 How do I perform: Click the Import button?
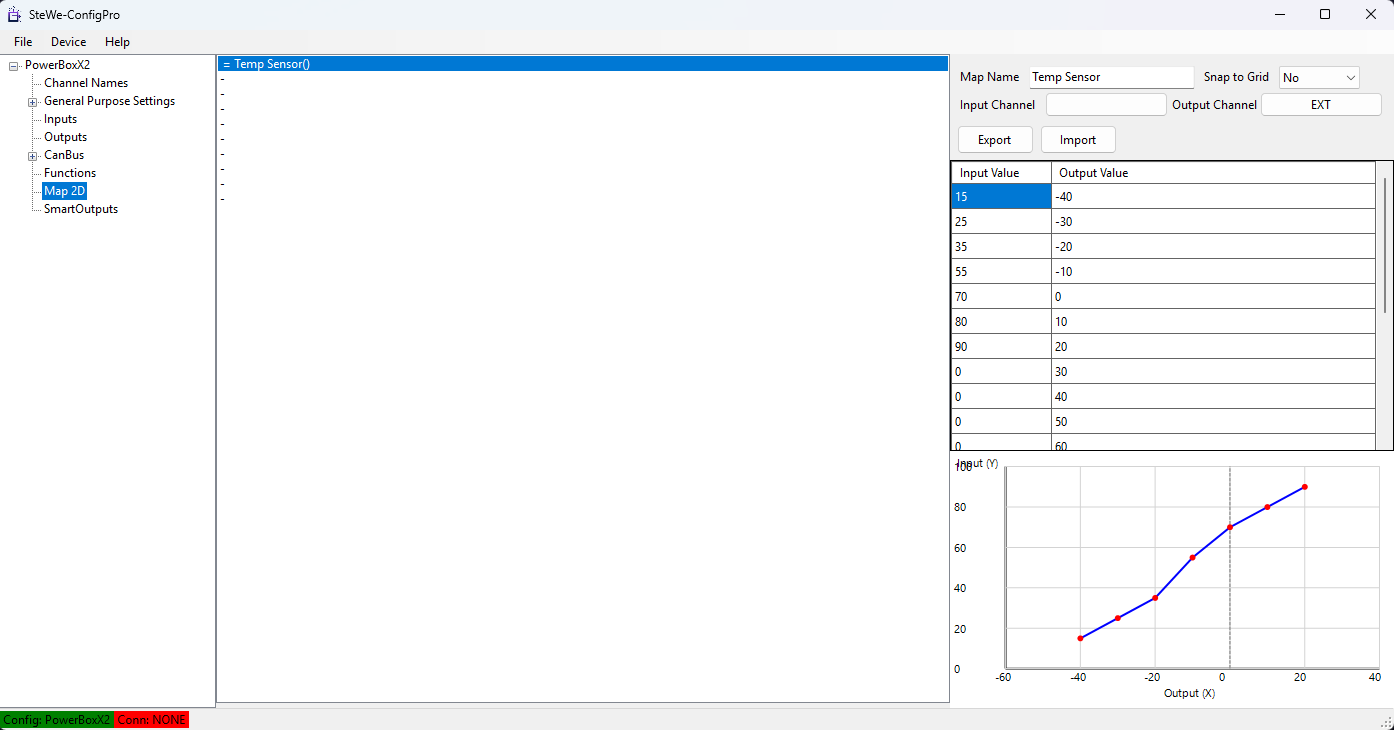click(1078, 140)
